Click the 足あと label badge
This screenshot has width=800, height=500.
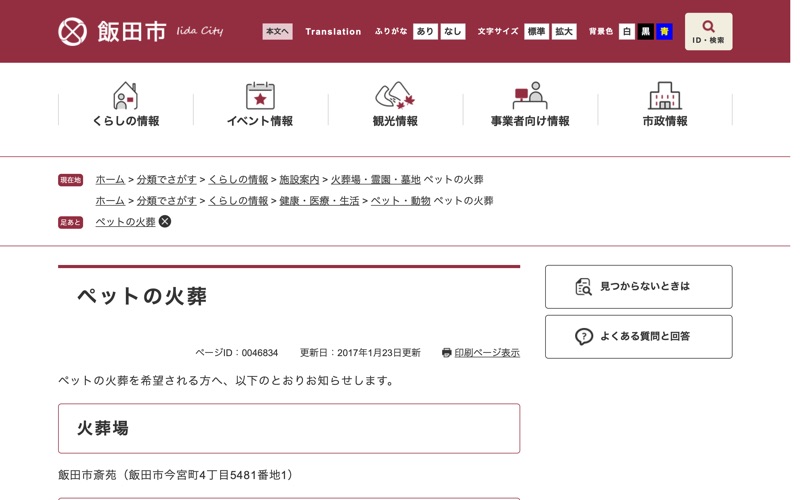(70, 222)
